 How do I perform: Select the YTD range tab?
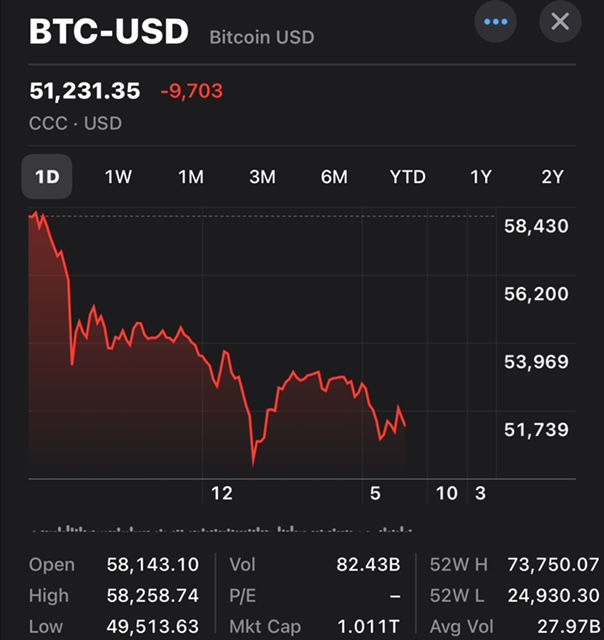407,177
